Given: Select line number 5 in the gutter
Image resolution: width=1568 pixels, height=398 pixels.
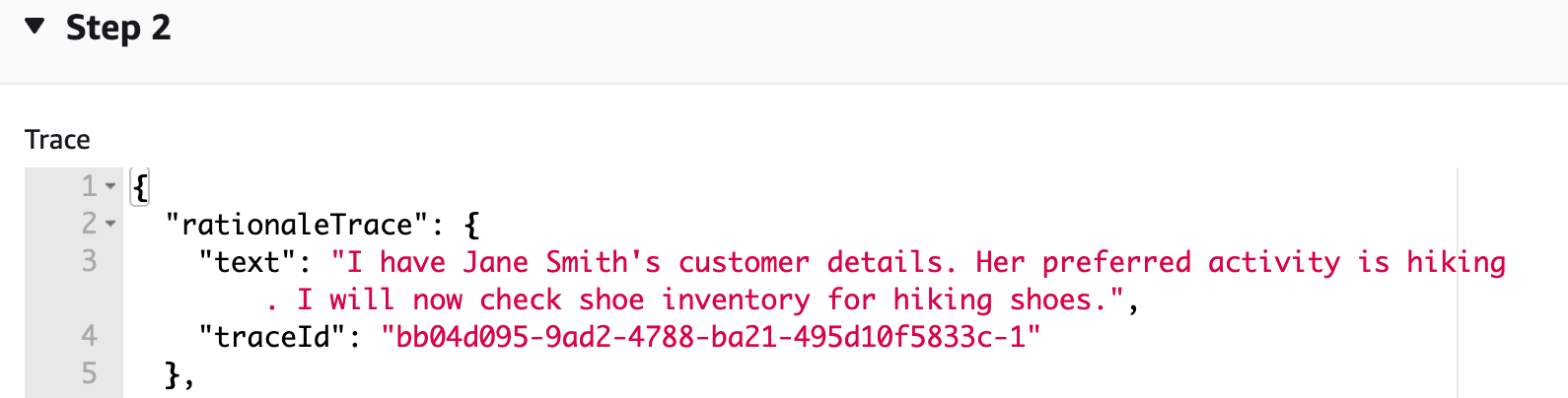Looking at the screenshot, I should (x=89, y=373).
